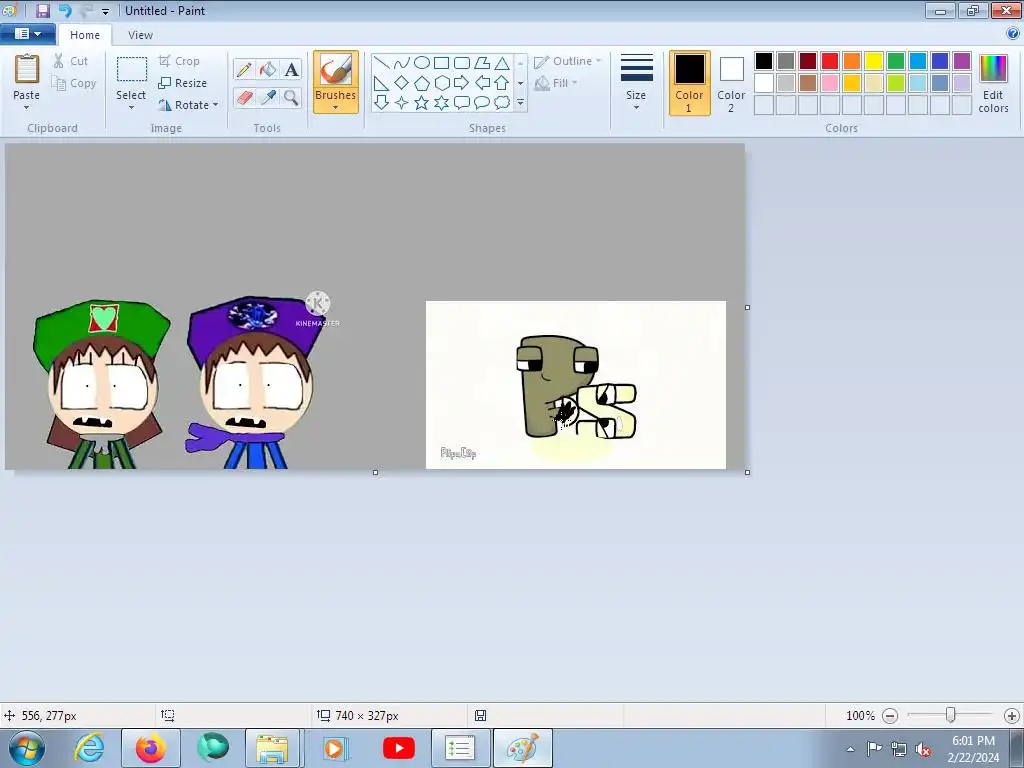Choose the Right arrow shape
Viewport: 1024px width, 768px height.
[462, 83]
